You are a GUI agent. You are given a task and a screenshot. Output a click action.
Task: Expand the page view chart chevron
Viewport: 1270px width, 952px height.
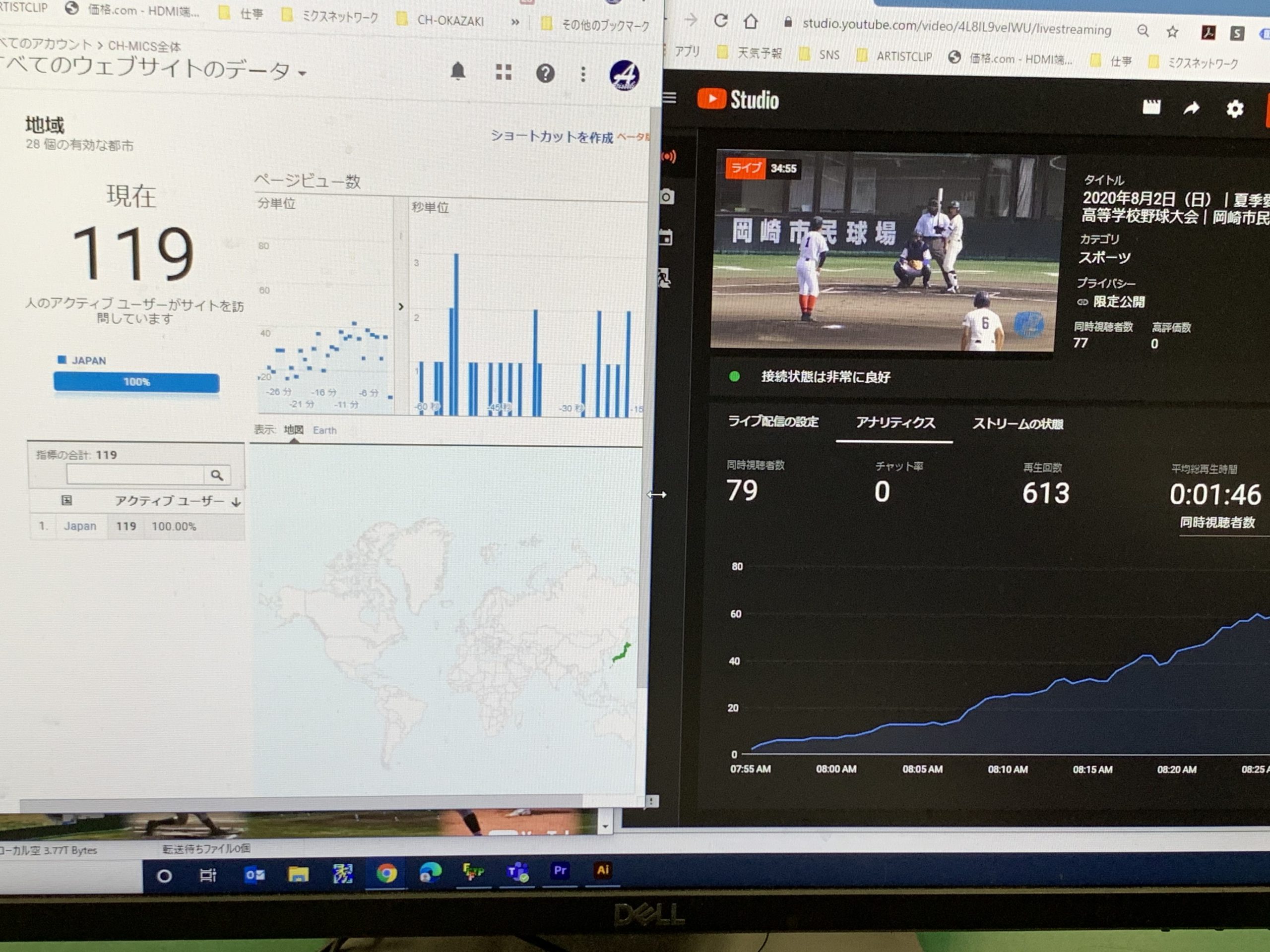pos(401,306)
